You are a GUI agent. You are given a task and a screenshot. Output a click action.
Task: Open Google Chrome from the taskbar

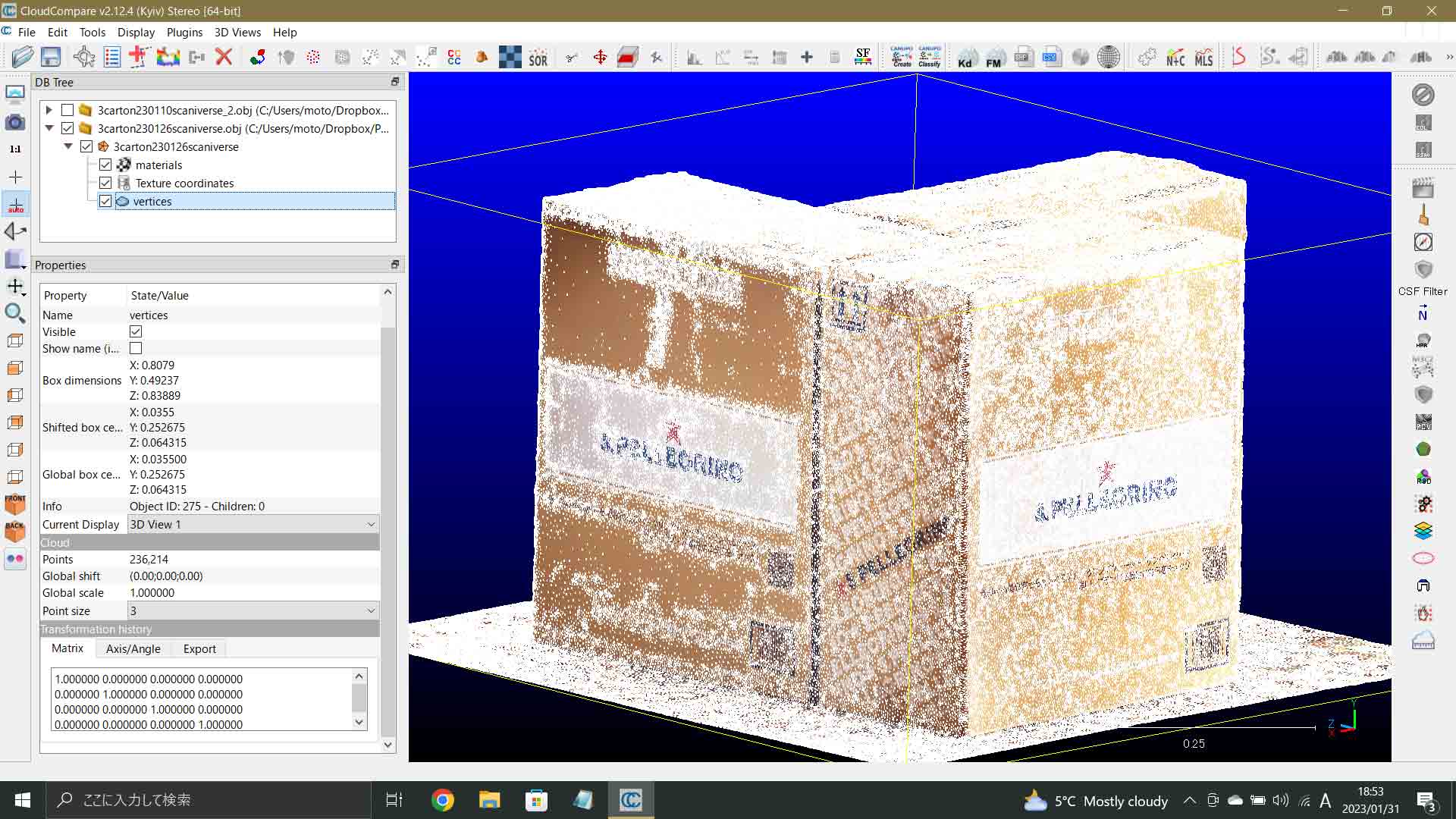[442, 799]
